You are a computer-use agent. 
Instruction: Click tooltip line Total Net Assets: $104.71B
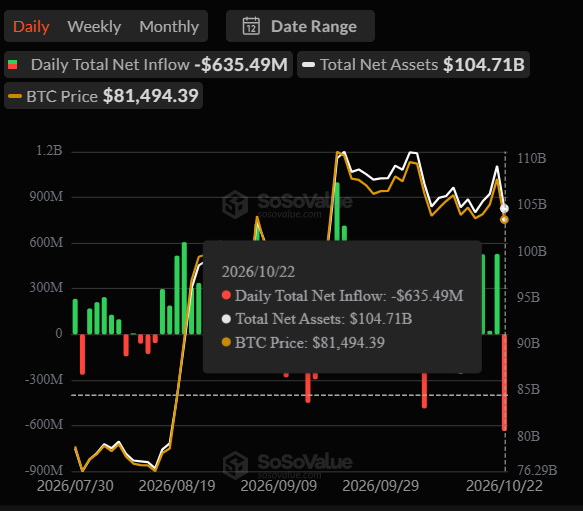(x=317, y=319)
